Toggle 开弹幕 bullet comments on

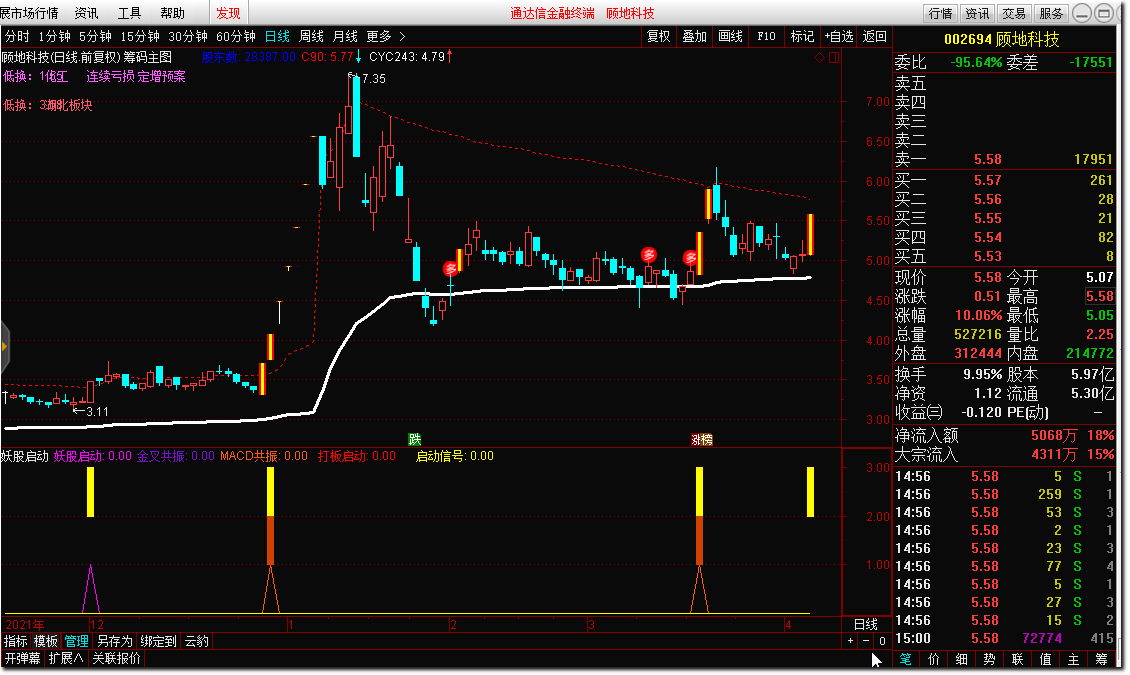pos(22,658)
